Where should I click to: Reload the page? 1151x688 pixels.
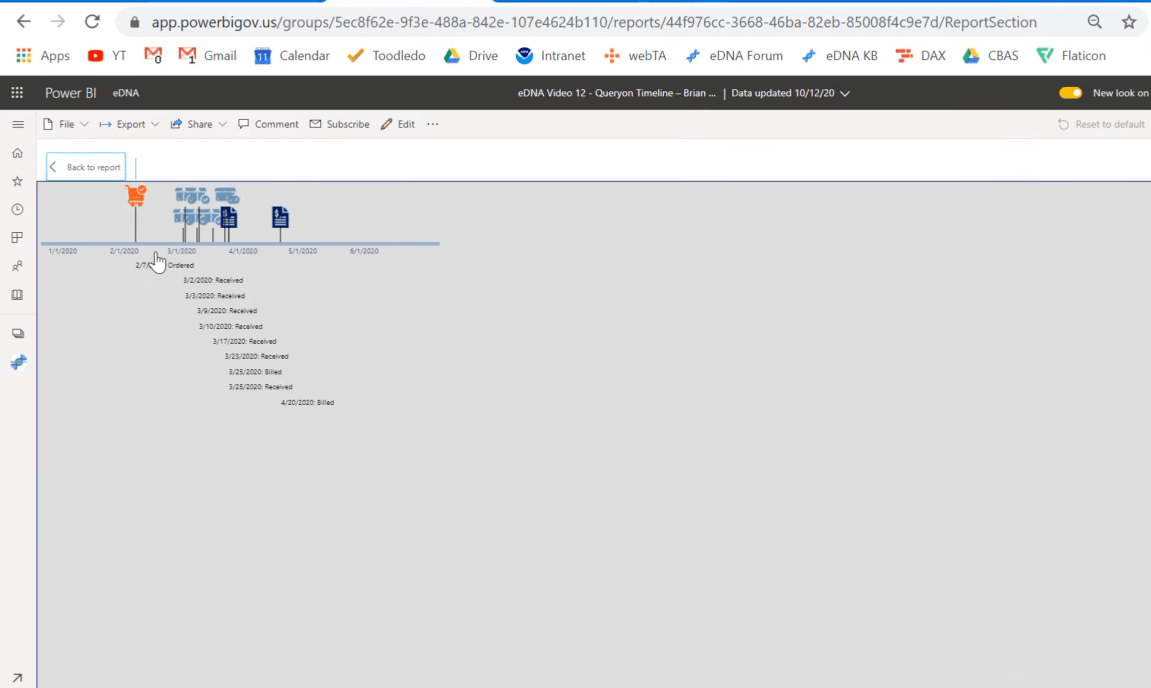[92, 22]
